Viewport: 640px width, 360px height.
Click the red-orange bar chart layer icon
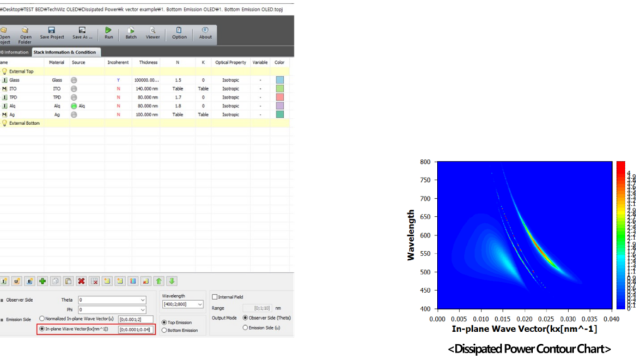146,281
